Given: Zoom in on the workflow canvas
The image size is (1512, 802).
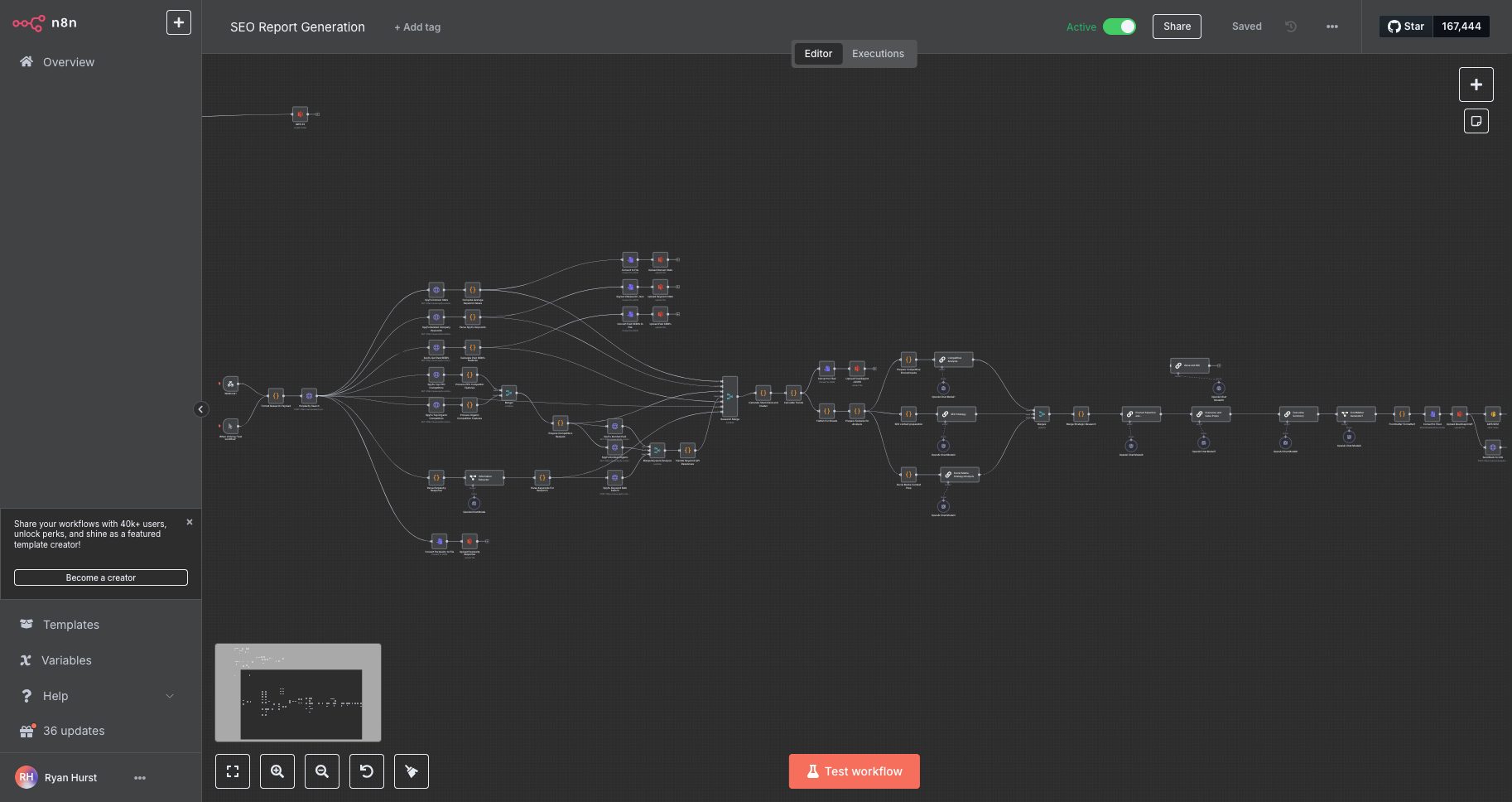Looking at the screenshot, I should click(x=277, y=771).
